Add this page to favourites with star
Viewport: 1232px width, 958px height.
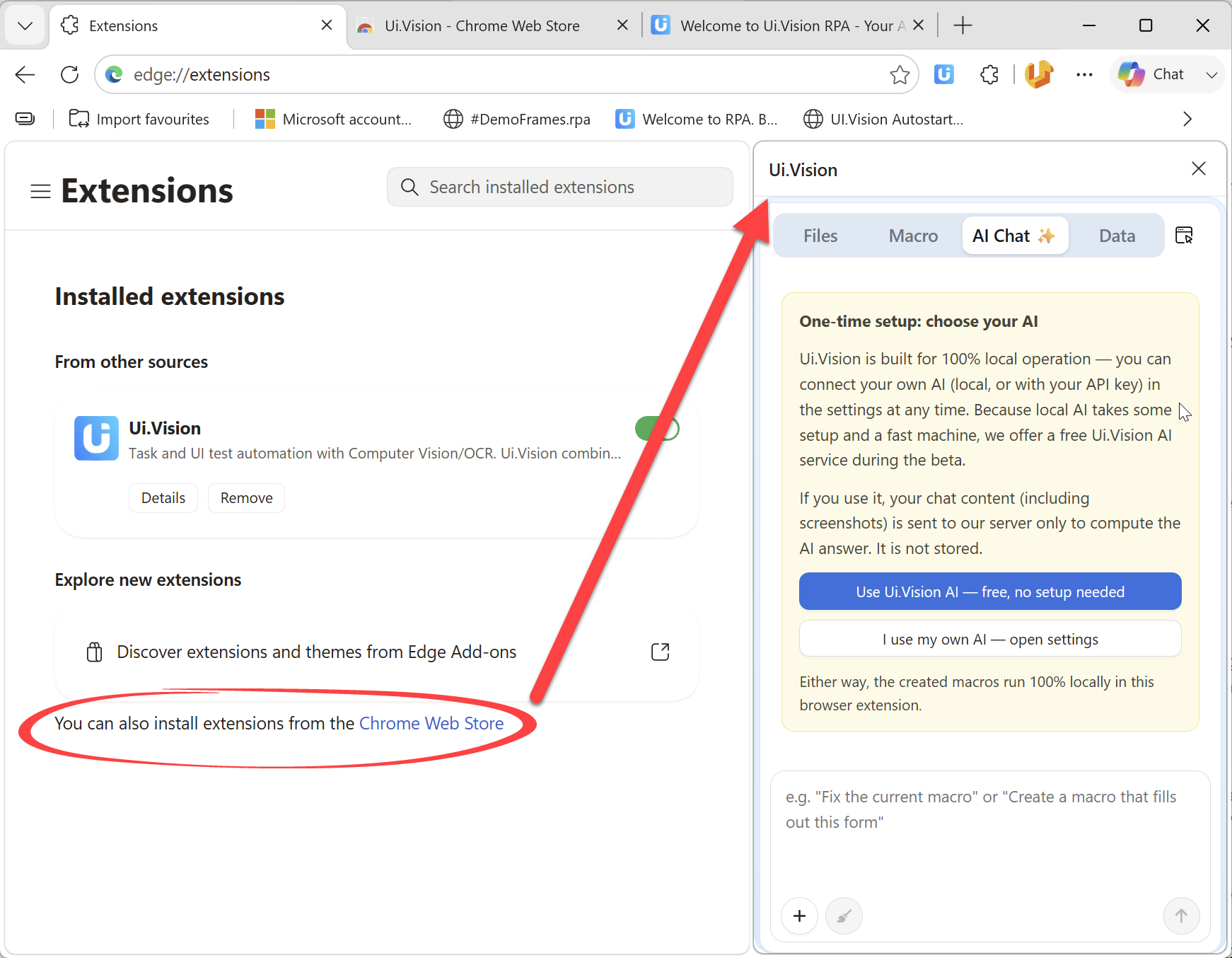pos(900,74)
